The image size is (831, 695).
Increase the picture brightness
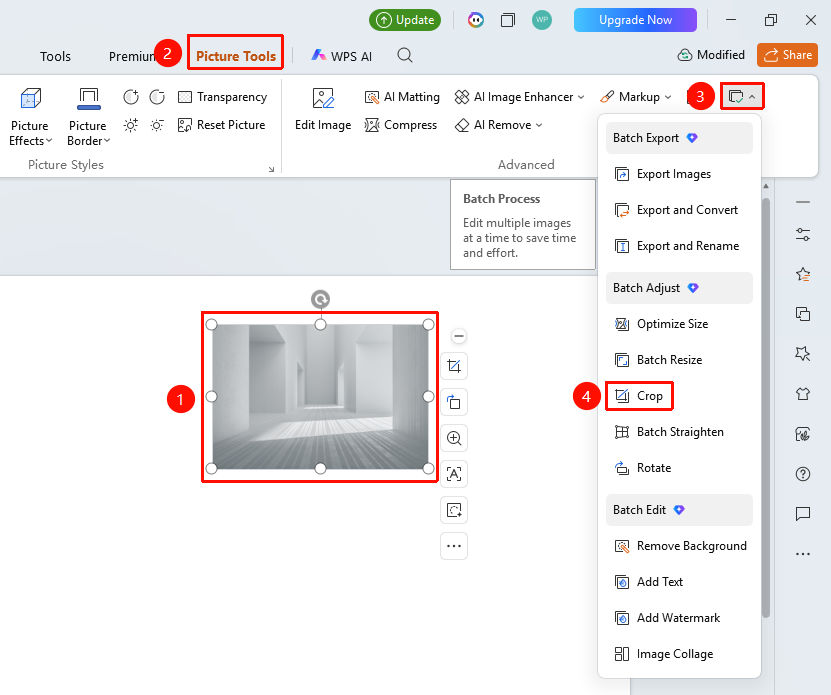(x=131, y=125)
